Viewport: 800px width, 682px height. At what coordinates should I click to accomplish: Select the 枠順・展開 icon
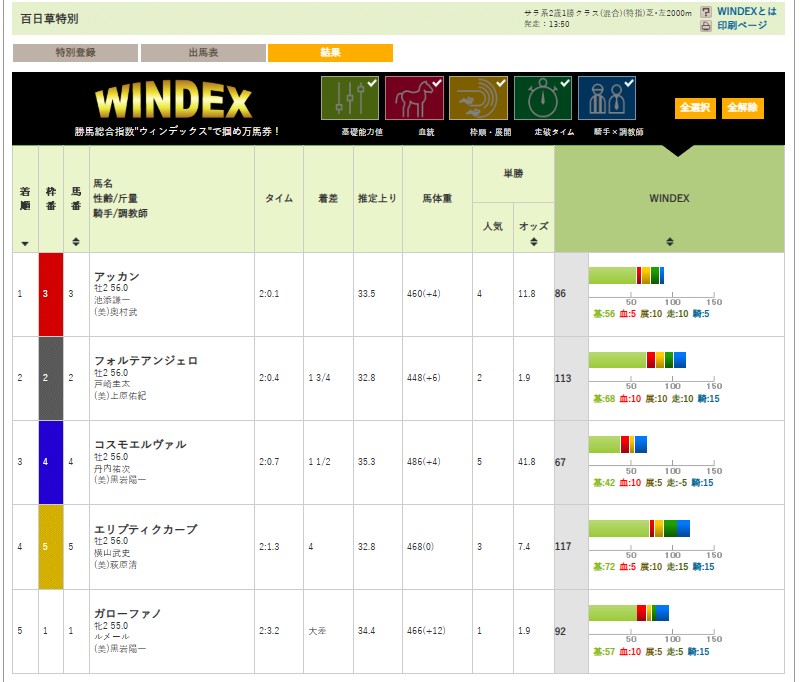(478, 98)
